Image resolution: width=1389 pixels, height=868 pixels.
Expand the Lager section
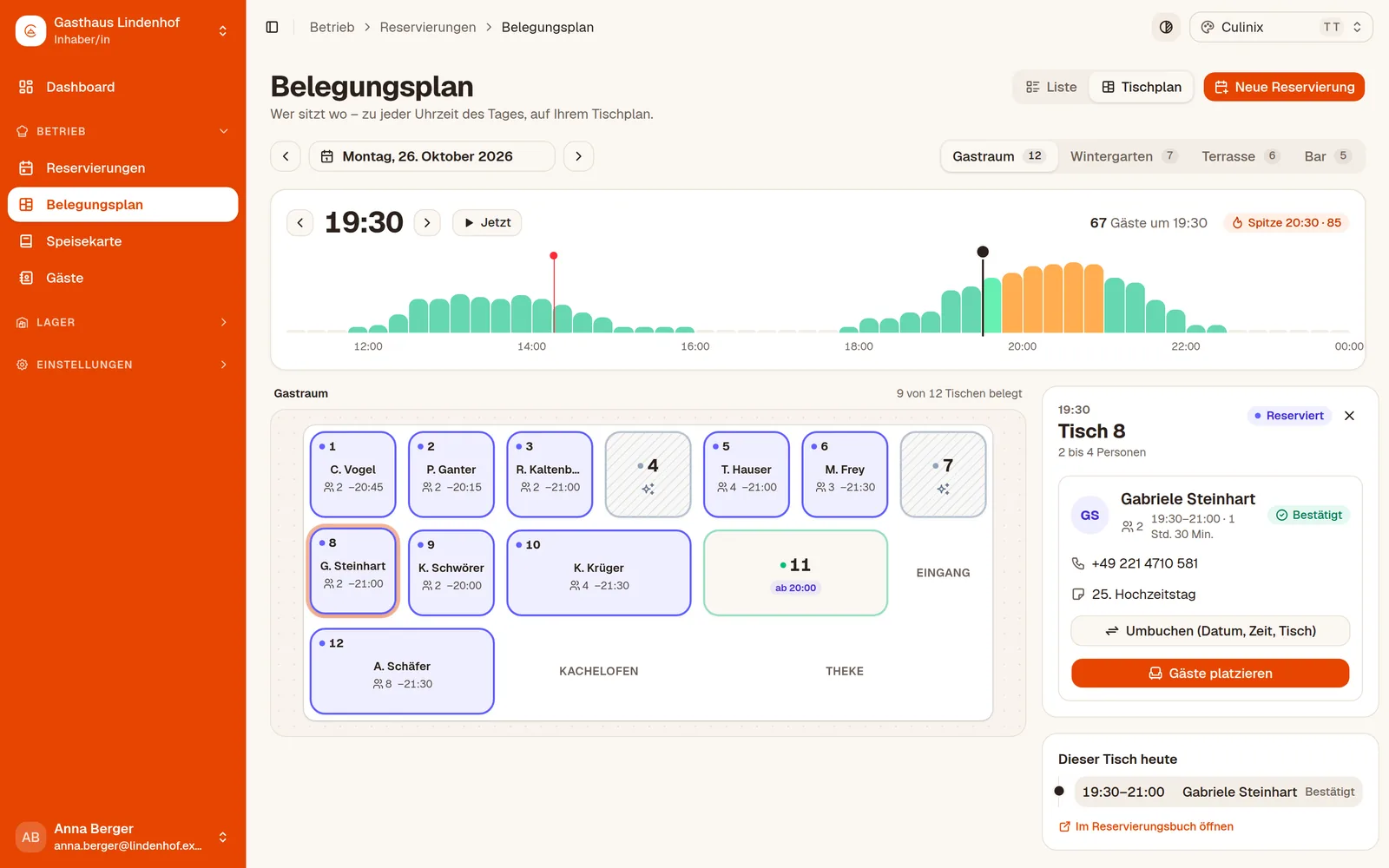122,322
